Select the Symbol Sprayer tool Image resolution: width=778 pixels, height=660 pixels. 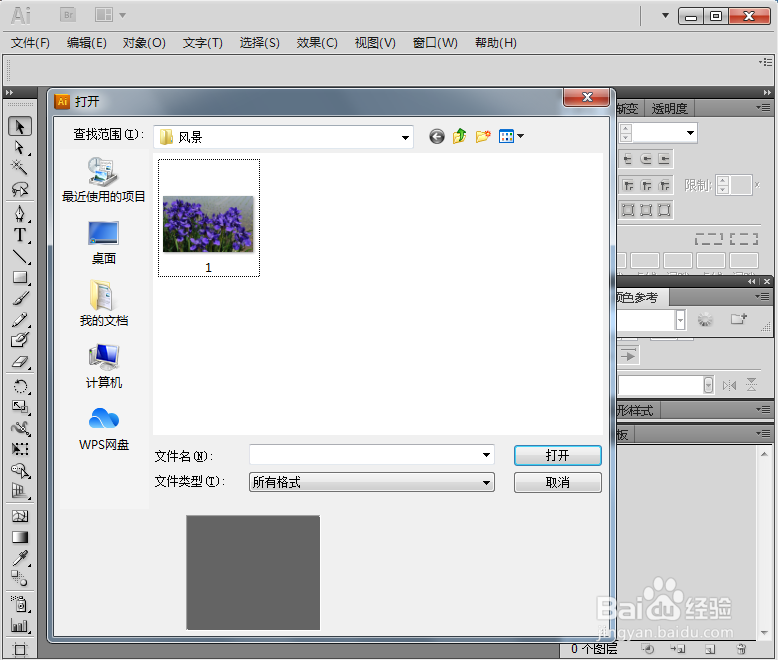coord(20,604)
